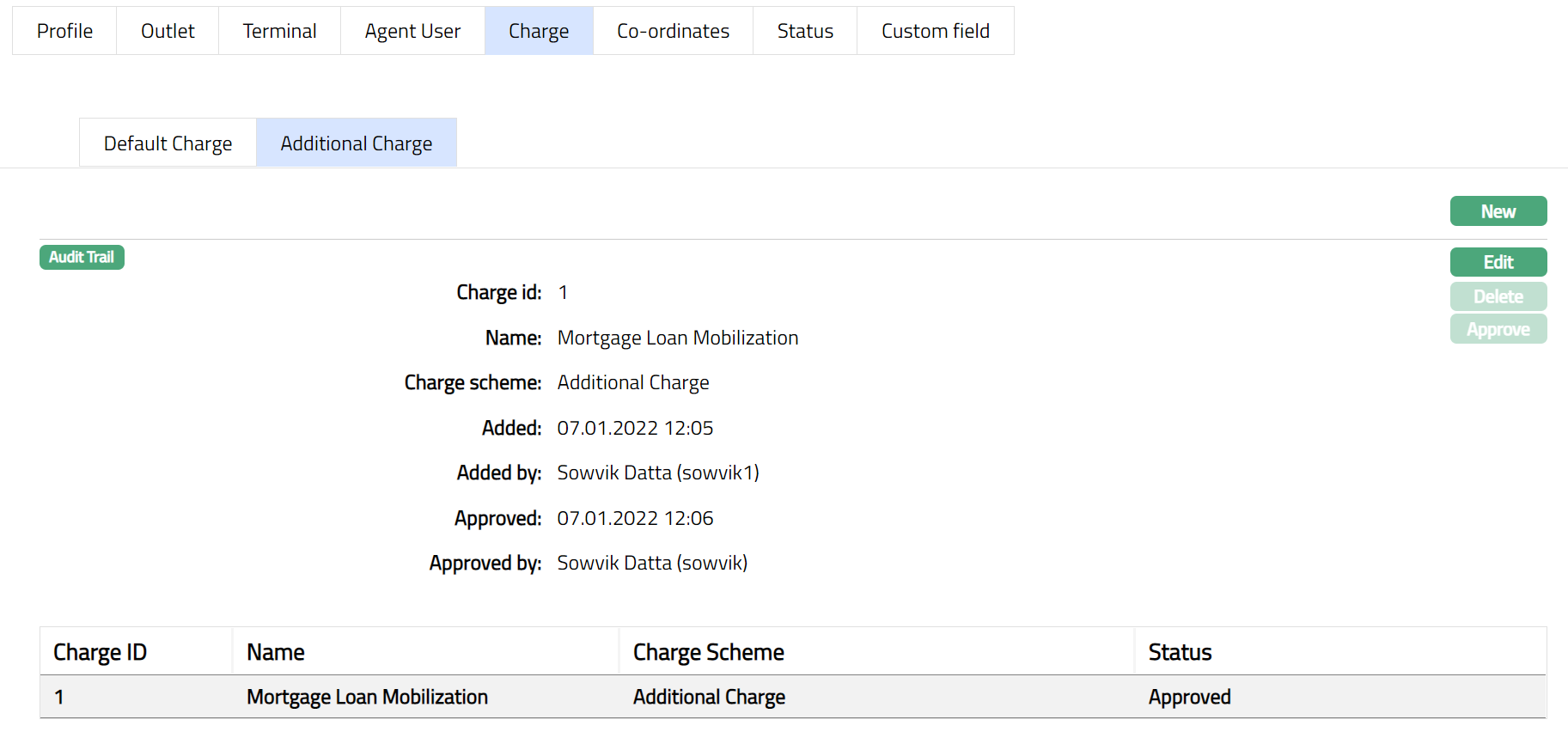
Task: Go to the Terminal tab
Action: (x=279, y=31)
